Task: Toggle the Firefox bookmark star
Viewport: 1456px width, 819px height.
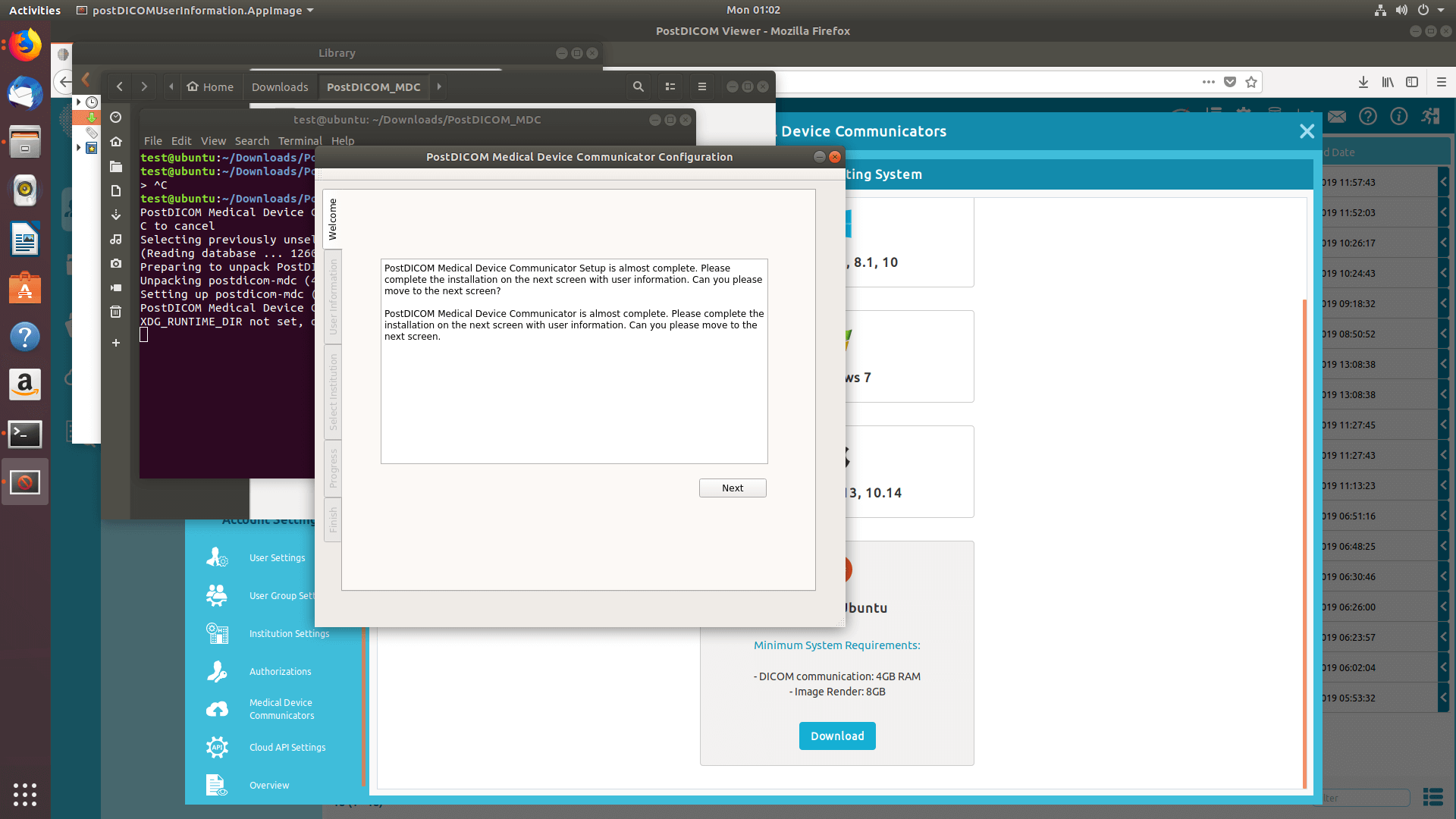Action: point(1252,82)
